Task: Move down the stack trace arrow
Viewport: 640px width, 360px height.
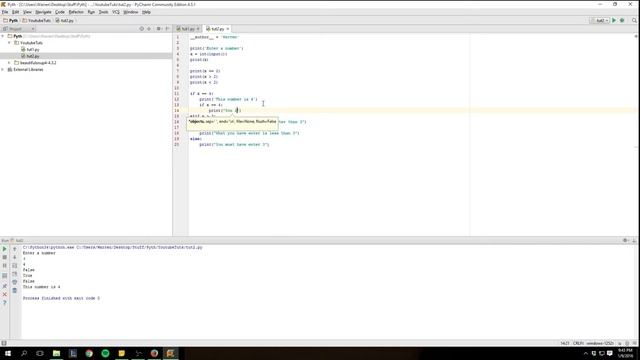Action: coord(15,258)
